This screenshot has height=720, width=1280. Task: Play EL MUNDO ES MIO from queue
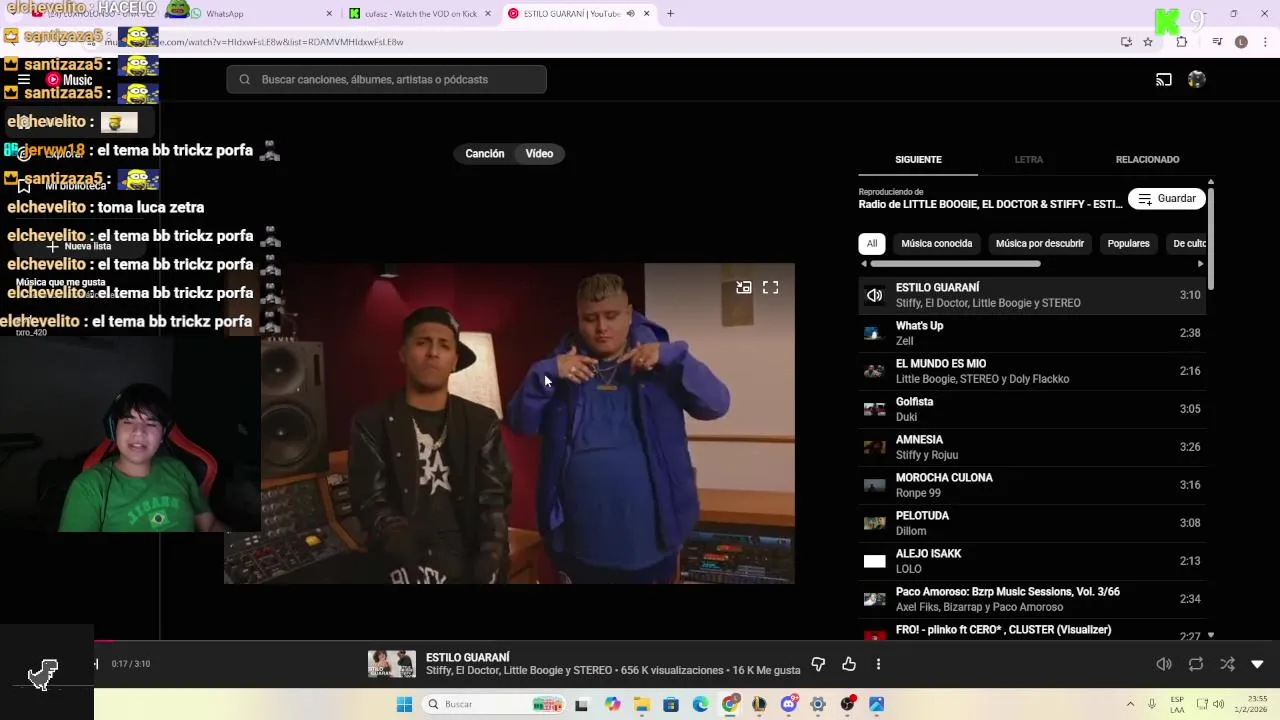(x=1032, y=371)
